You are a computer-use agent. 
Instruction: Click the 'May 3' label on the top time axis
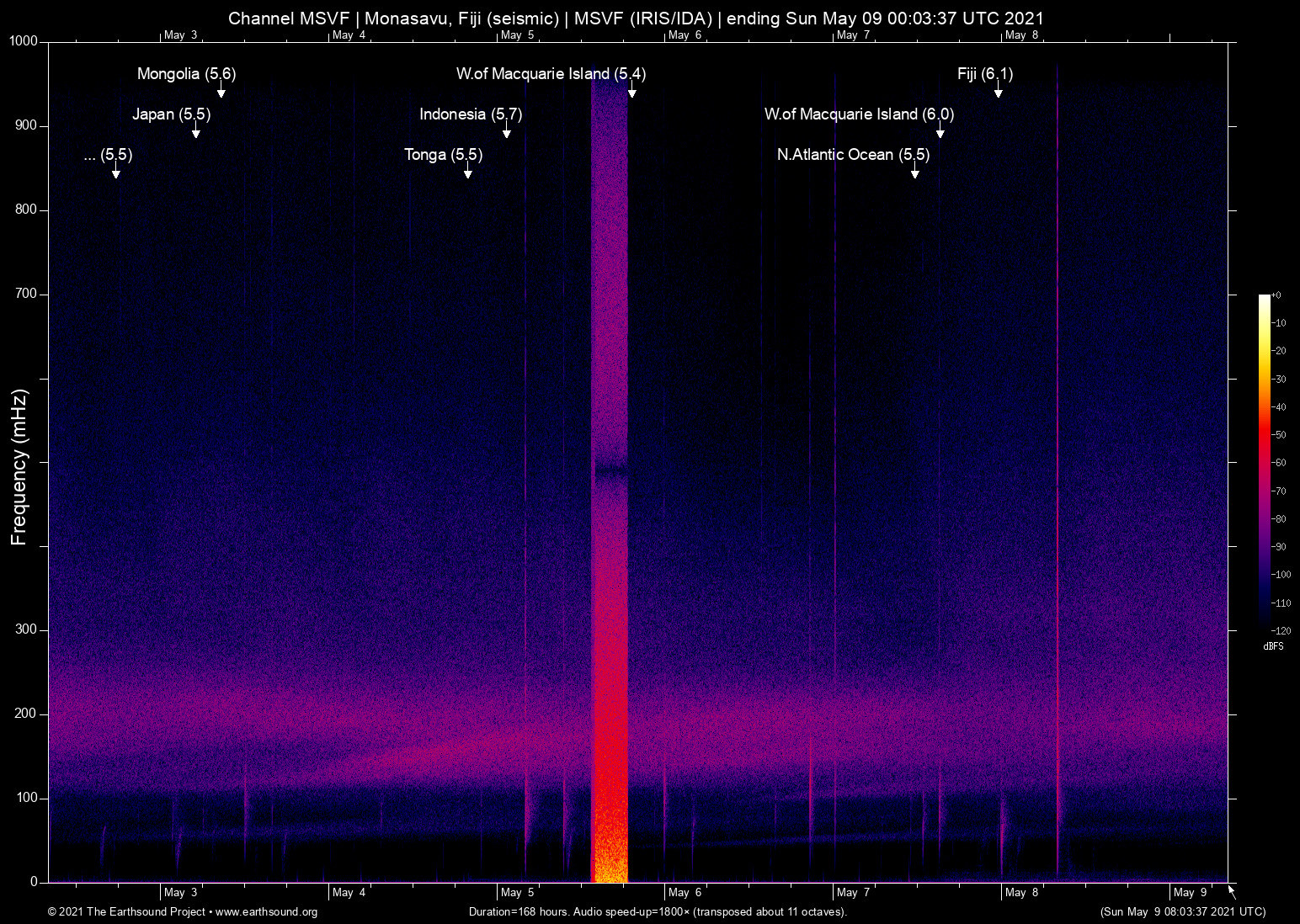pyautogui.click(x=181, y=35)
